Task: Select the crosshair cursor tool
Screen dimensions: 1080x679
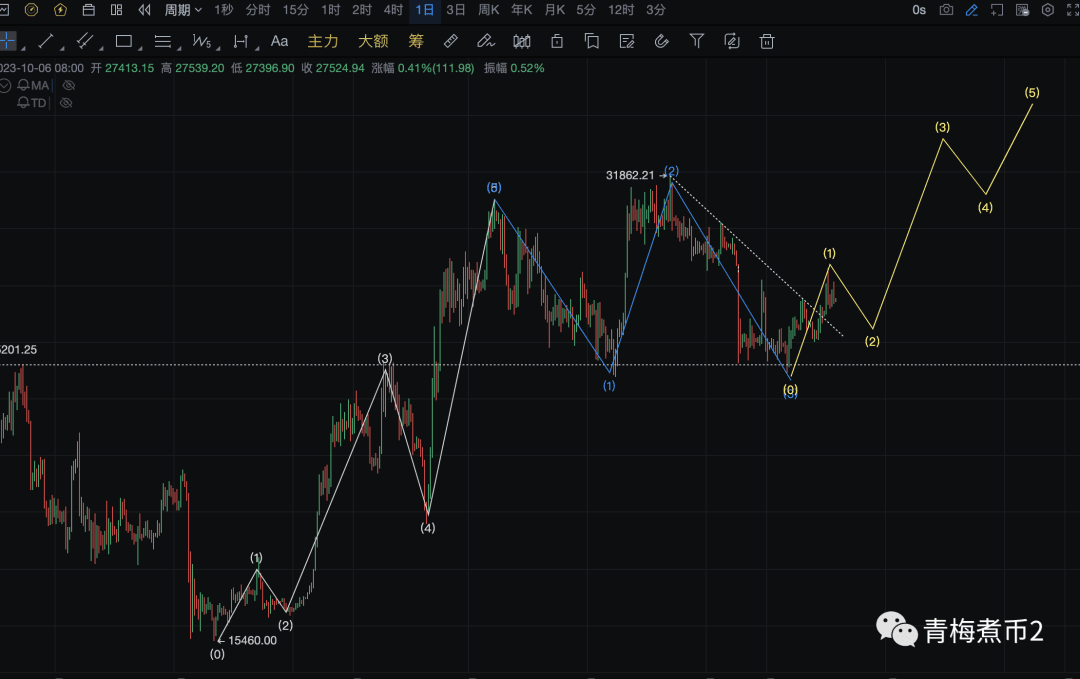Action: [7, 41]
